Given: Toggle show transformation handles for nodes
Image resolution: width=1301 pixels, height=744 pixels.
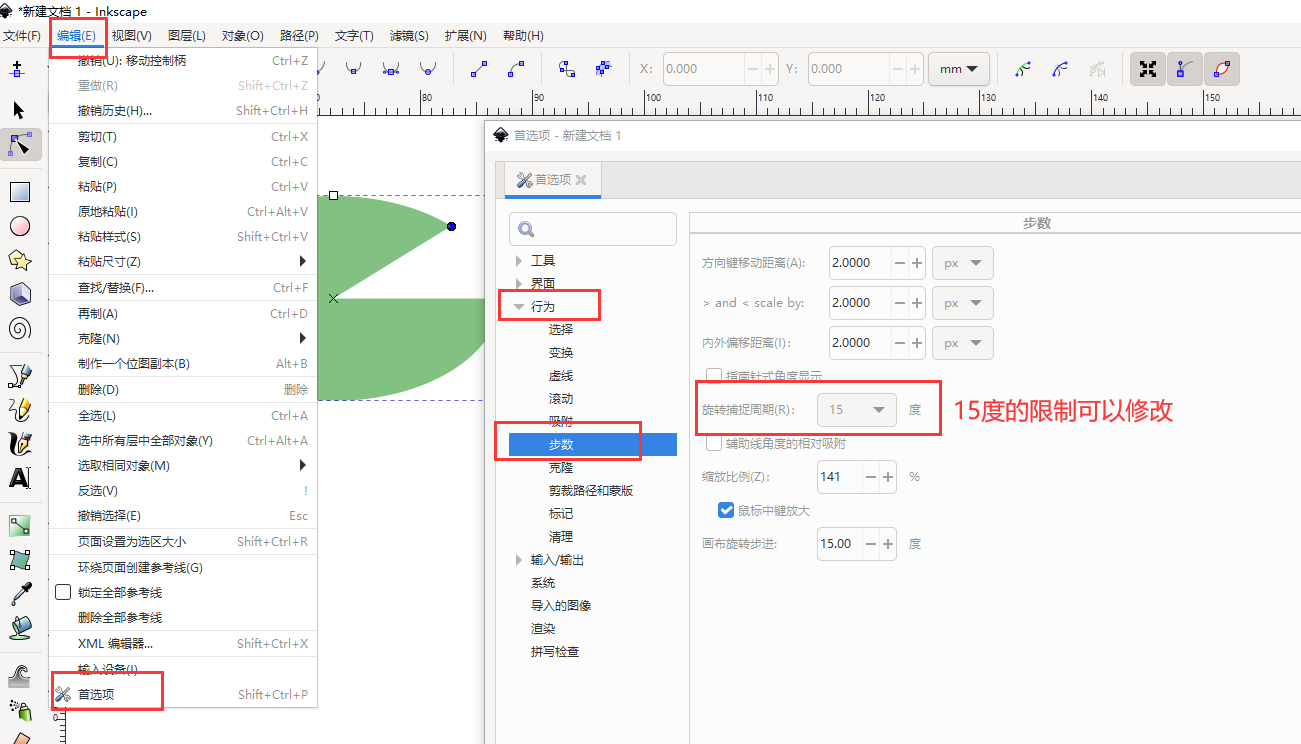Looking at the screenshot, I should pyautogui.click(x=1148, y=69).
